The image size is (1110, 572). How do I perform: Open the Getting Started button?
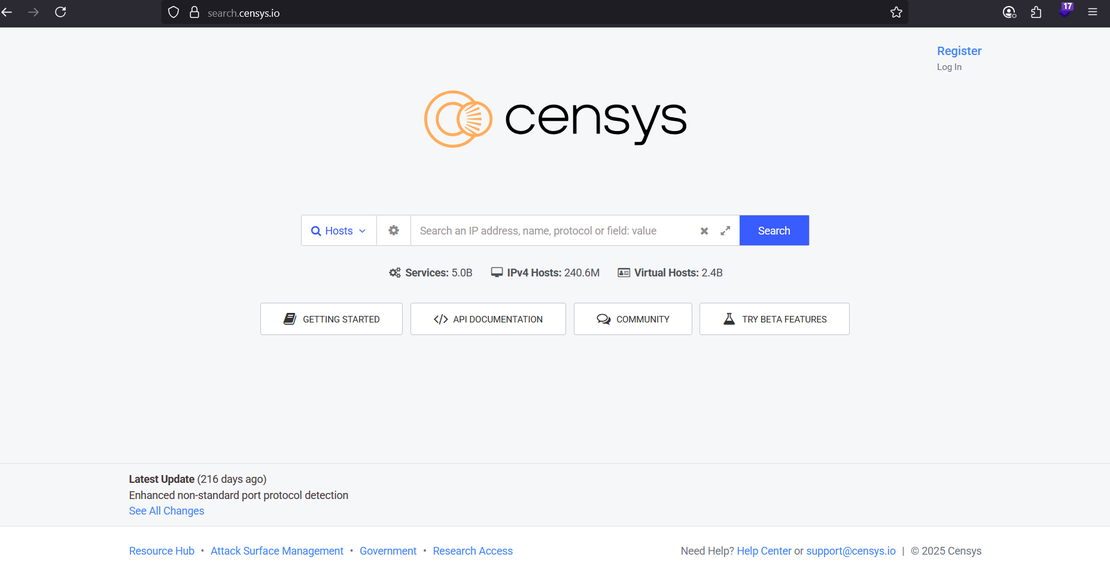331,319
